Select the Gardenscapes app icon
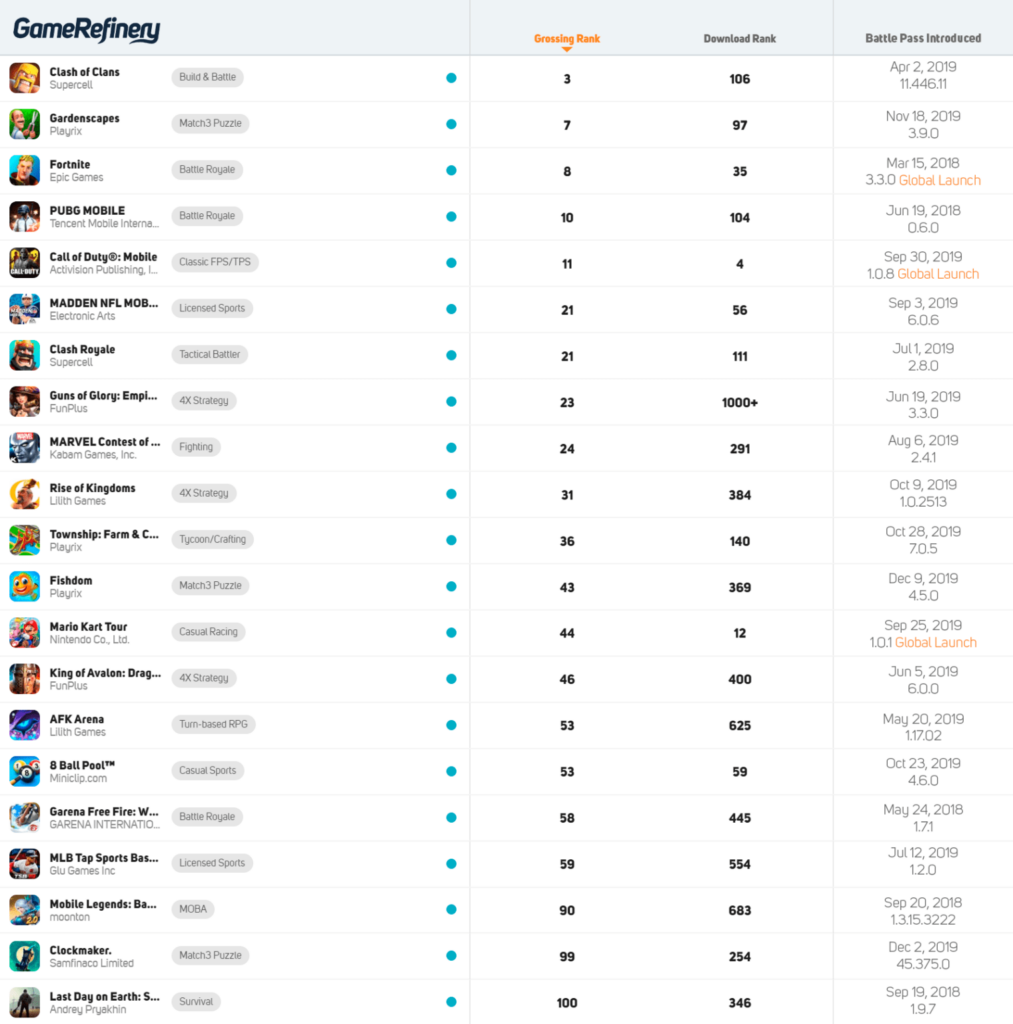The width and height of the screenshot is (1013, 1024). [24, 124]
